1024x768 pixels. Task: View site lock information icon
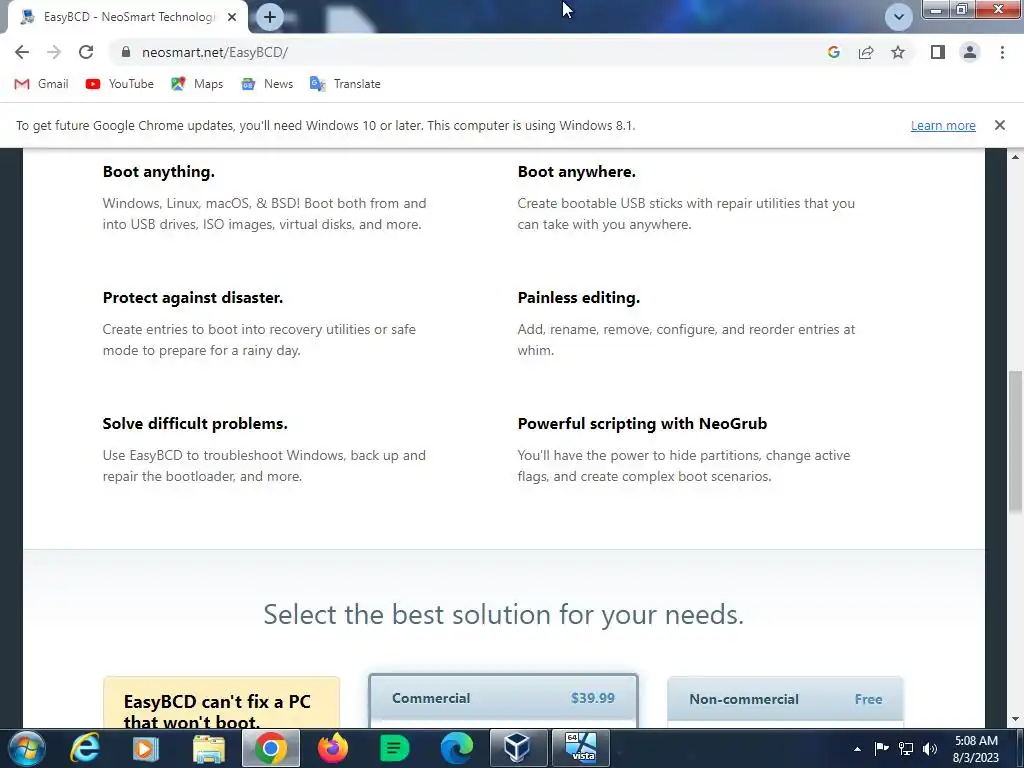click(x=125, y=52)
